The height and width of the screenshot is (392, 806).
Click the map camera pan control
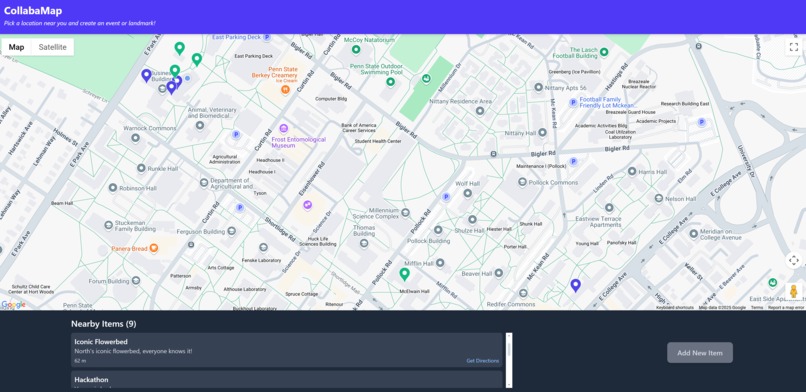click(x=793, y=260)
